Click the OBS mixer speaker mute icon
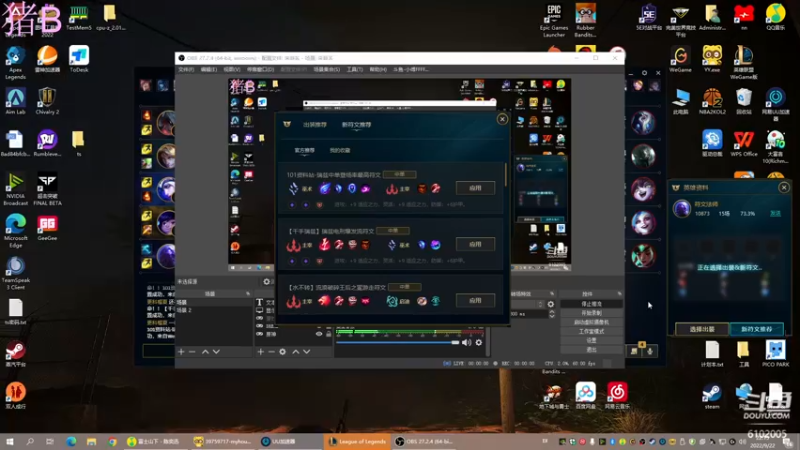Viewport: 800px width, 450px height. pyautogui.click(x=466, y=342)
